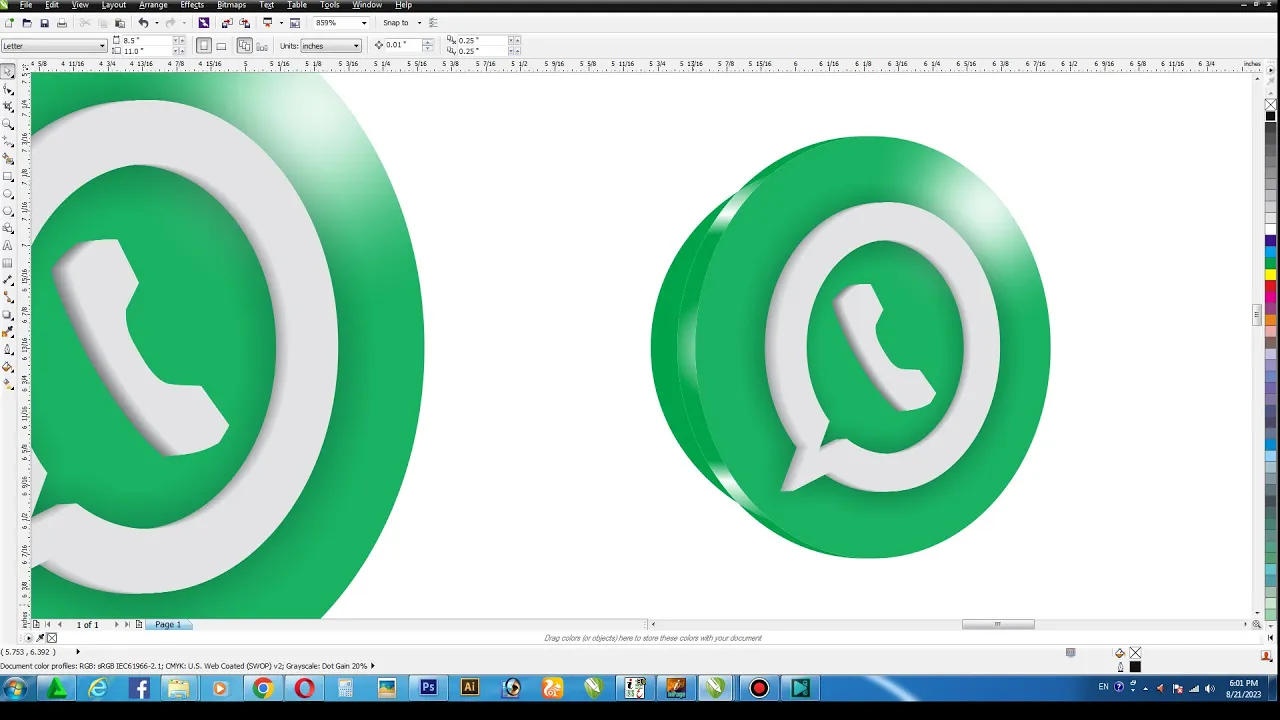Select the Connector tool

pyautogui.click(x=9, y=297)
